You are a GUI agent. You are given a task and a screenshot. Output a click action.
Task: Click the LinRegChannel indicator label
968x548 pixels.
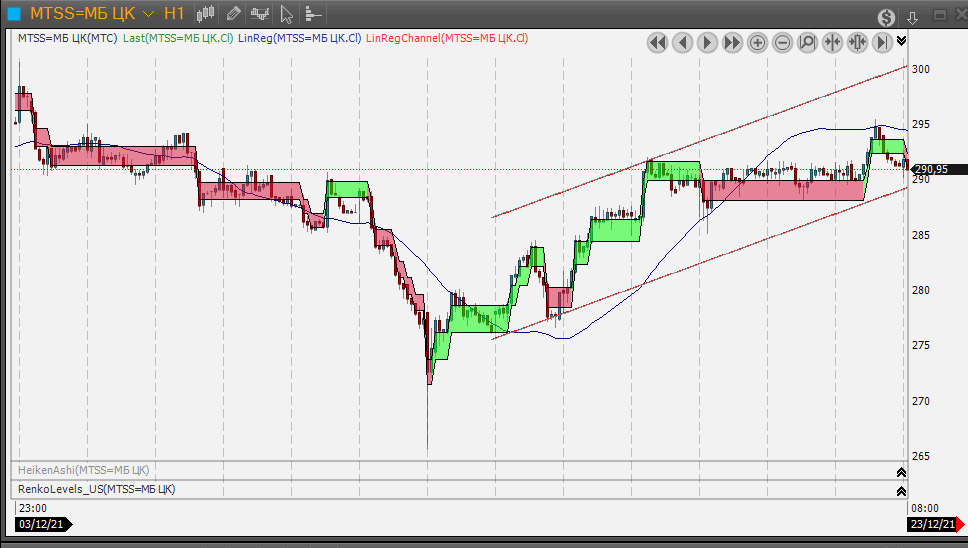pyautogui.click(x=447, y=38)
